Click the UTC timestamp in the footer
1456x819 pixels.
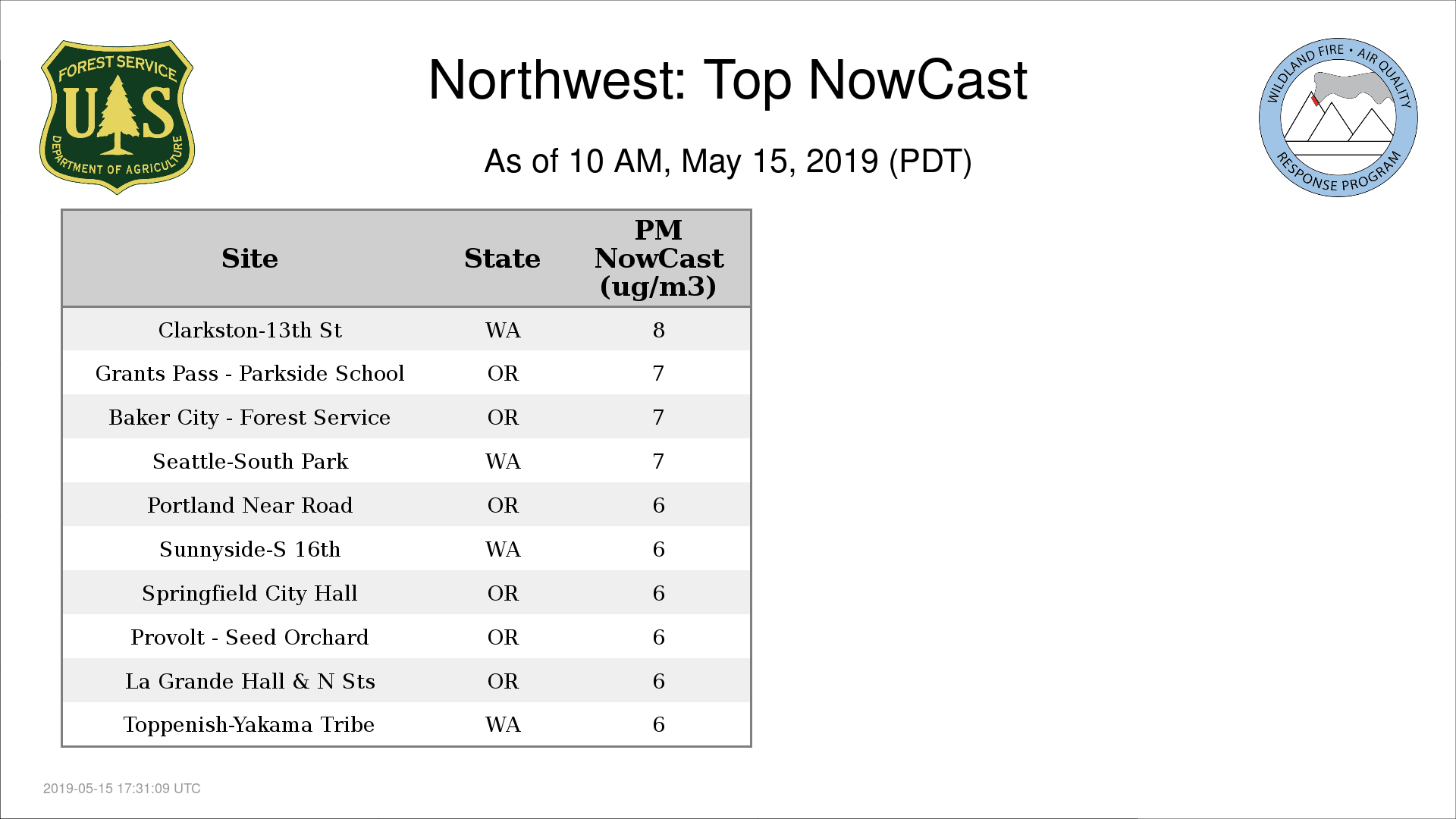coord(122,789)
